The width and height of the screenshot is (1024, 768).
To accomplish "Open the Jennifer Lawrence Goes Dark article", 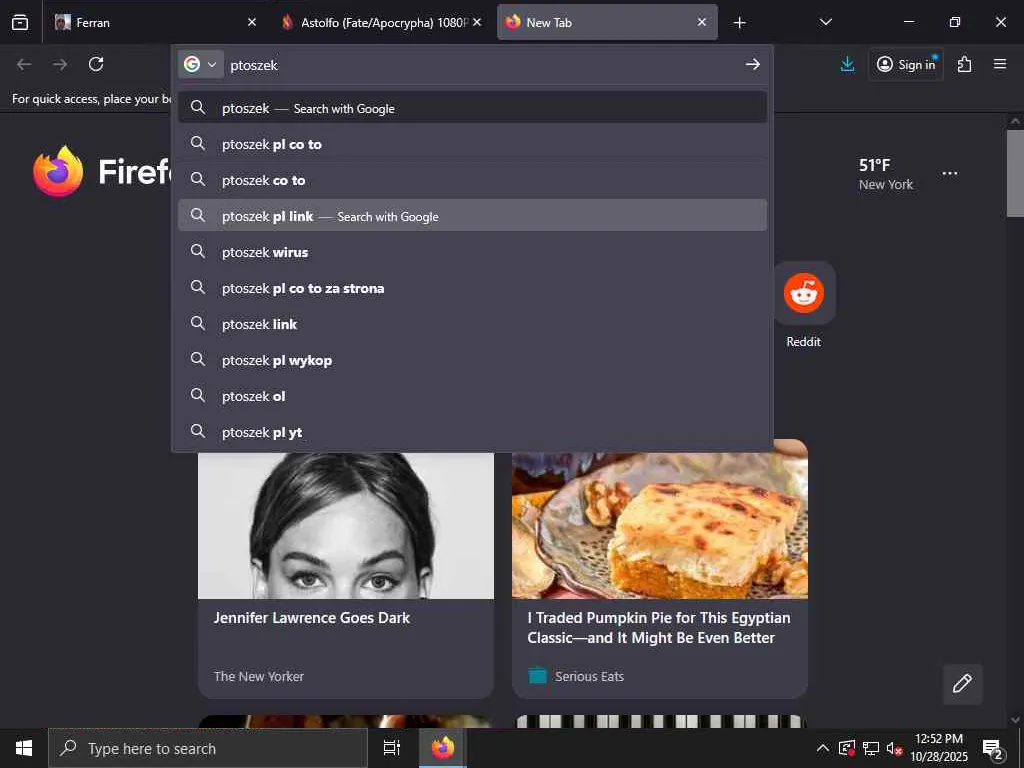I will tap(312, 618).
